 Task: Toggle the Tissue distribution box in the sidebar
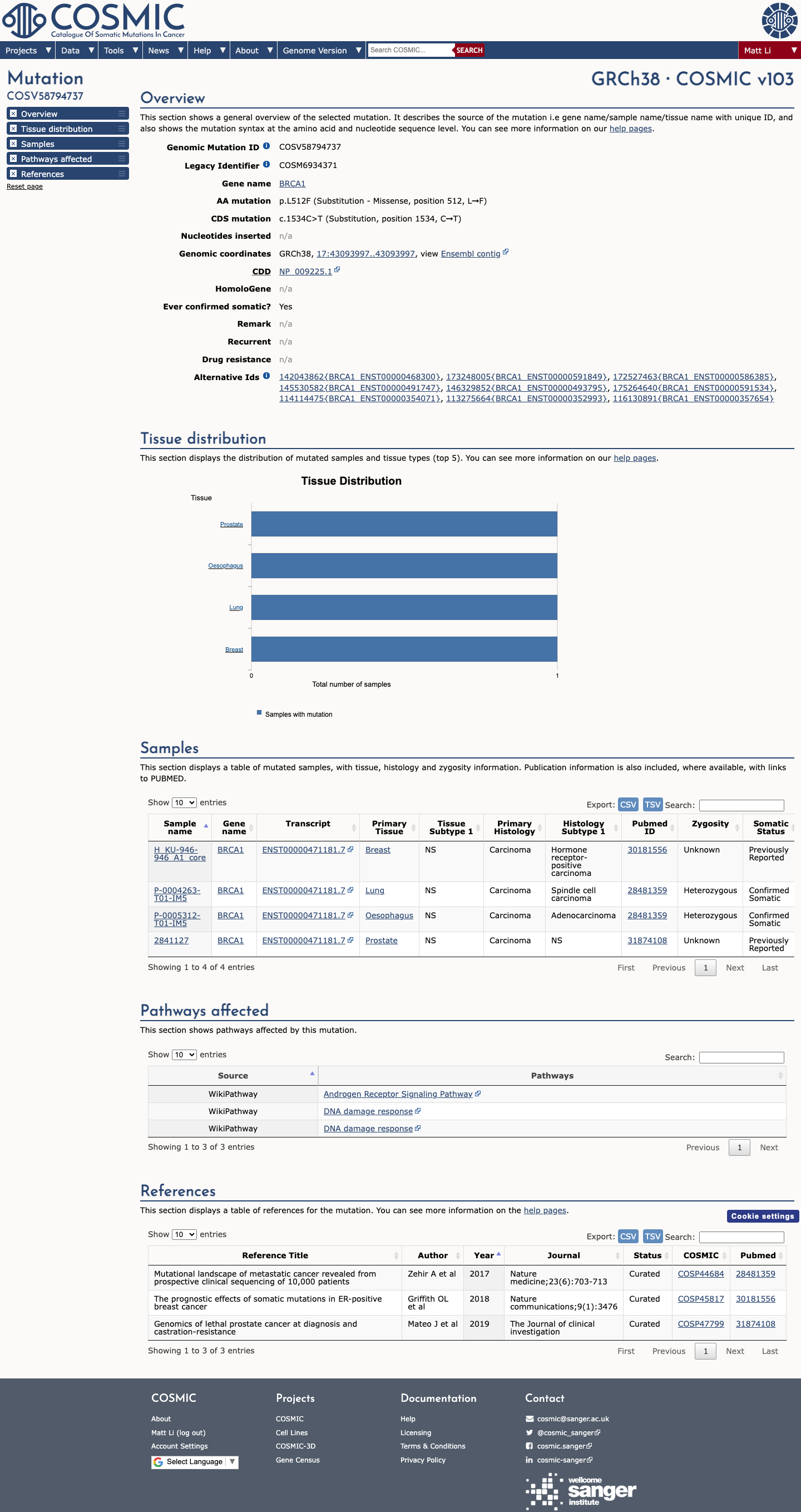(13, 129)
